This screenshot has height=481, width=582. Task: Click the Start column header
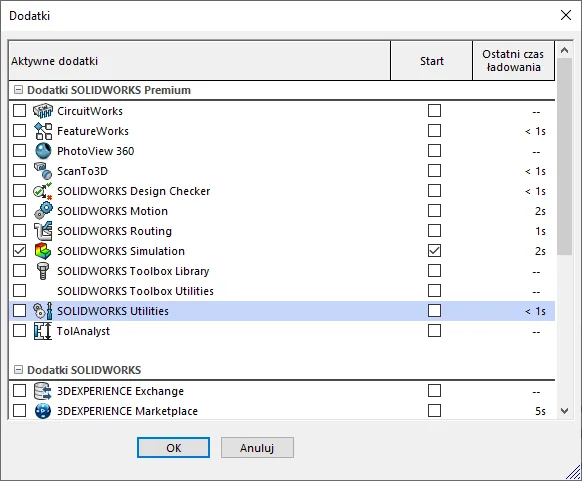432,60
